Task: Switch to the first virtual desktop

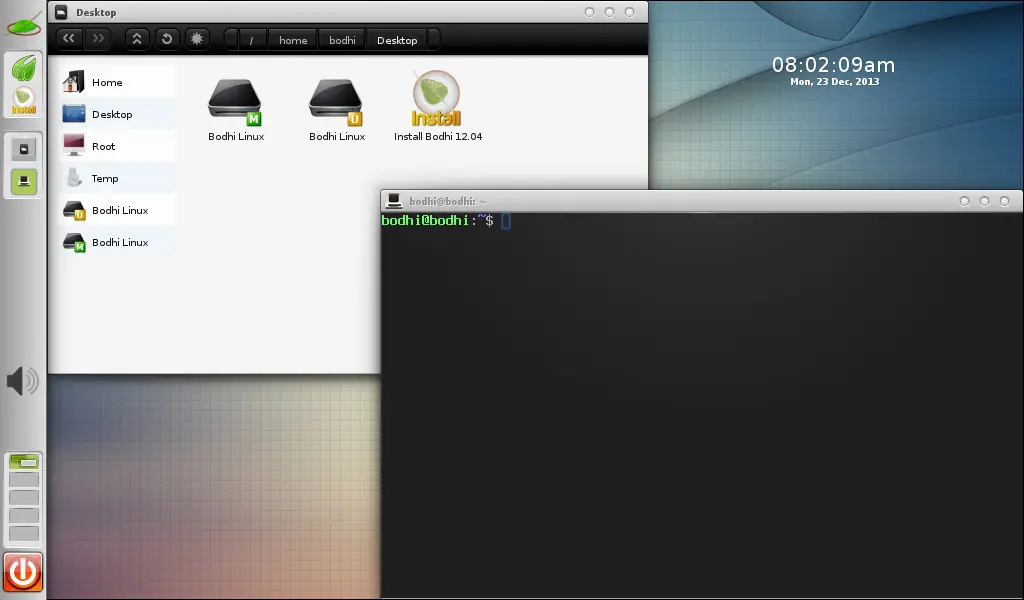Action: 24,462
